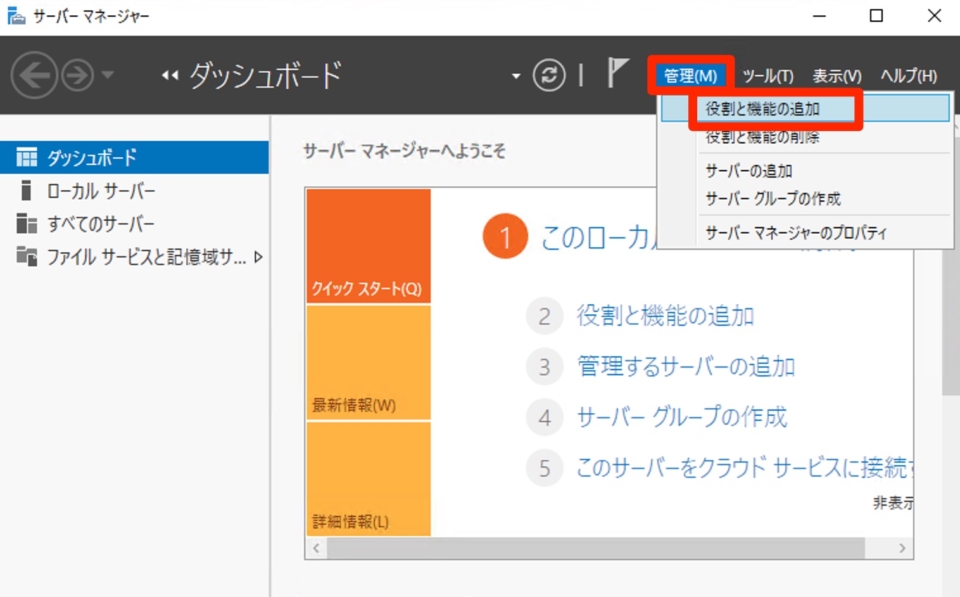Viewport: 960px width, 597px height.
Task: Select サーバー グループの作成 menu entry
Action: 805,199
